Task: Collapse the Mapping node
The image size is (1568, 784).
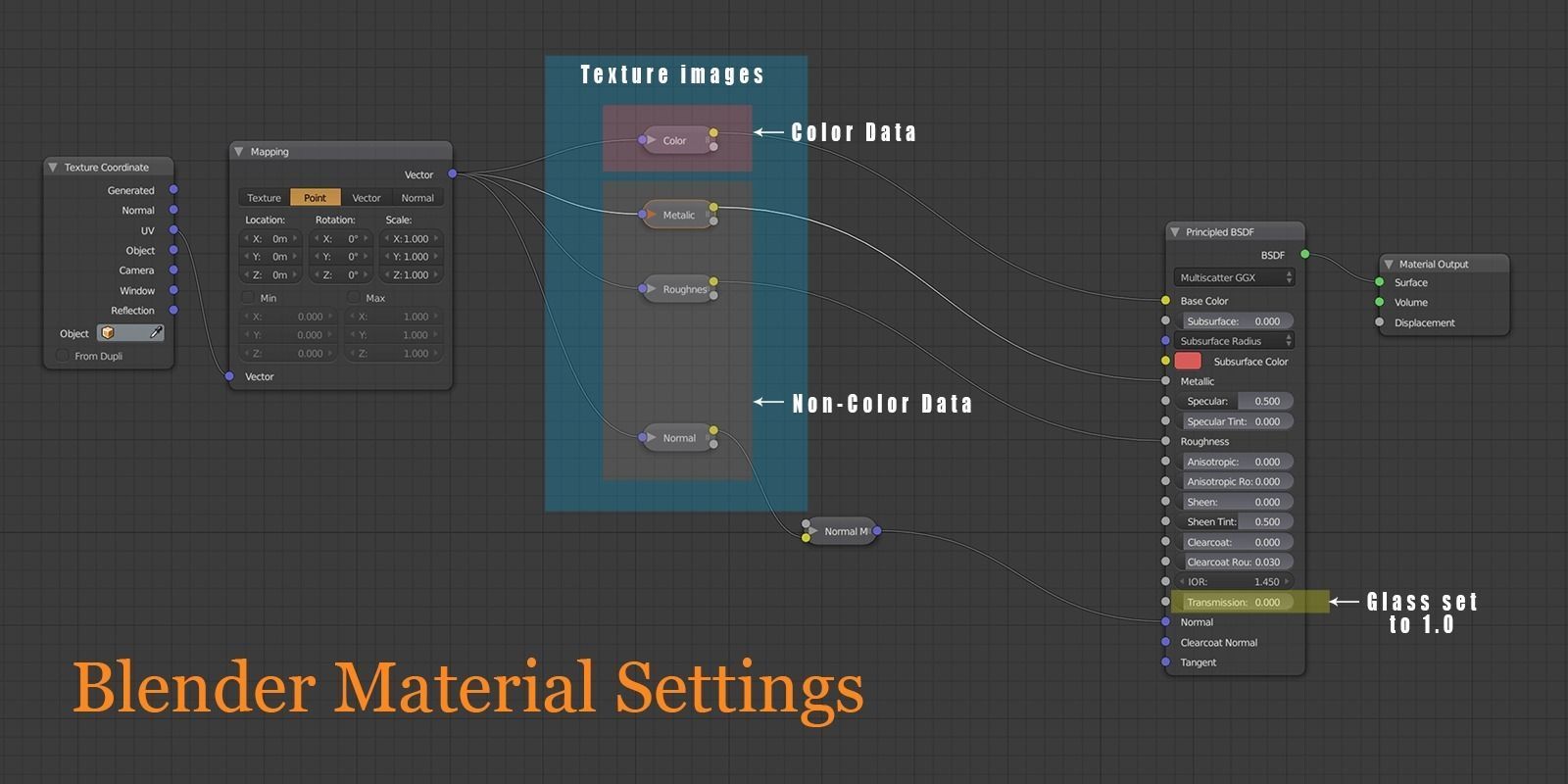Action: [238, 152]
